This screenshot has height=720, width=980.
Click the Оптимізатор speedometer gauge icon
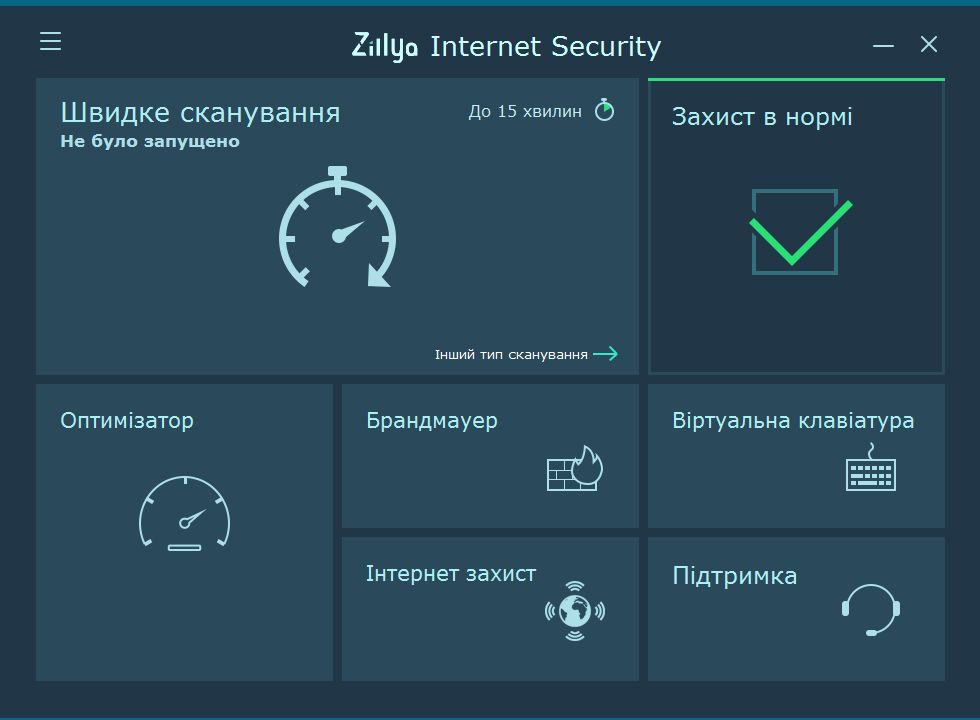(184, 513)
